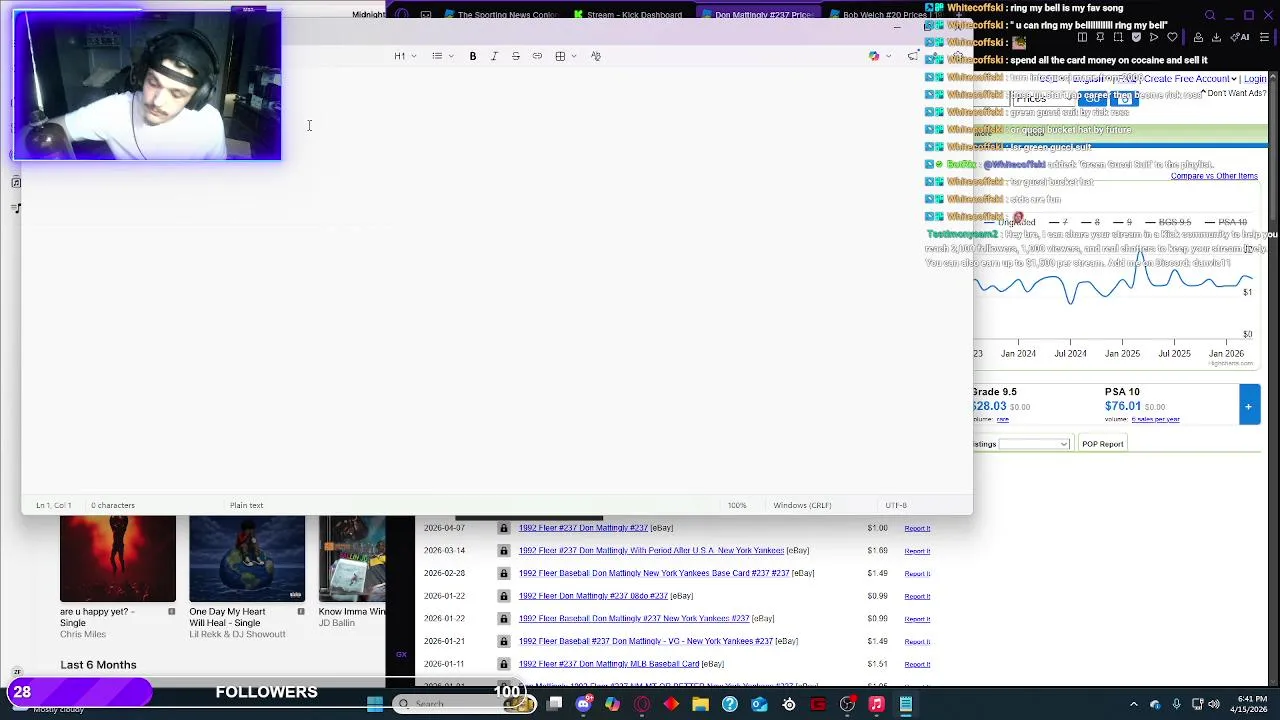The image size is (1280, 720).
Task: Open the Windows (CRLF) line ending selector
Action: (x=802, y=505)
